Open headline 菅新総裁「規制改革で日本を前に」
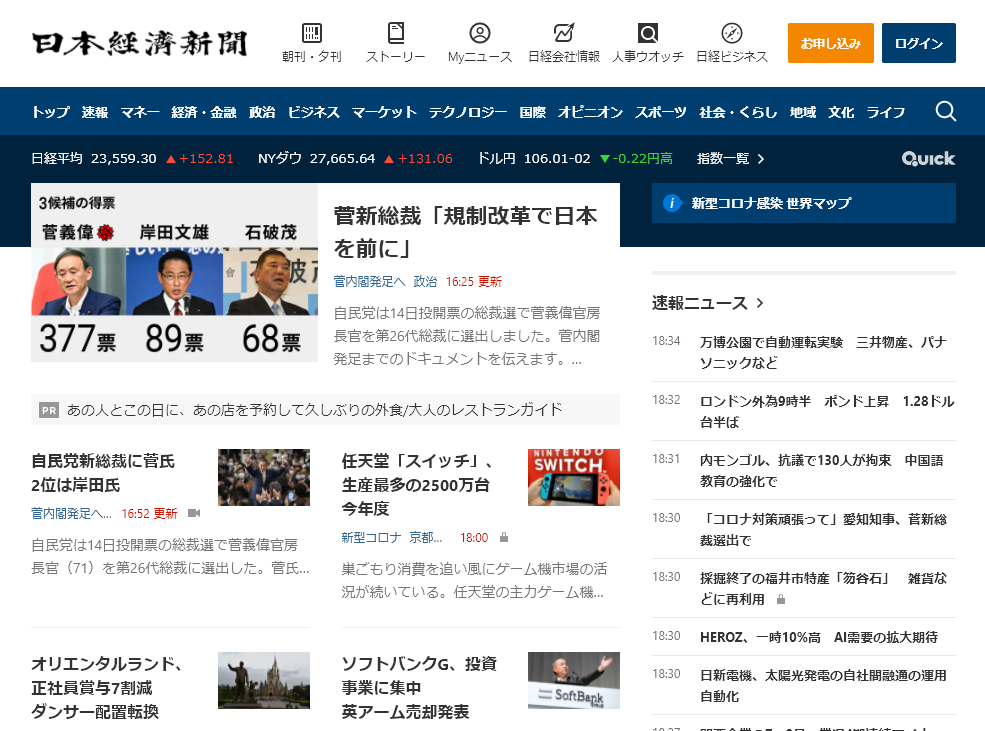985x731 pixels. [465, 232]
